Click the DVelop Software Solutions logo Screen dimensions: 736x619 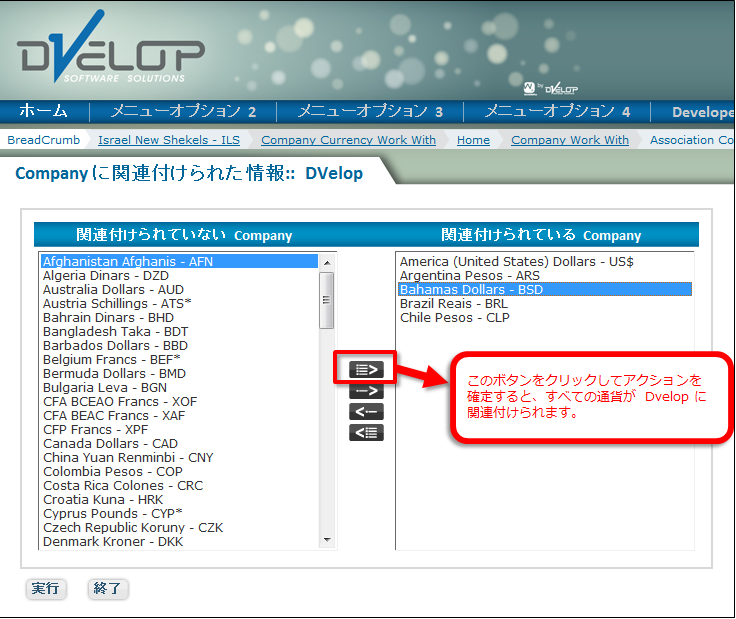tap(111, 47)
